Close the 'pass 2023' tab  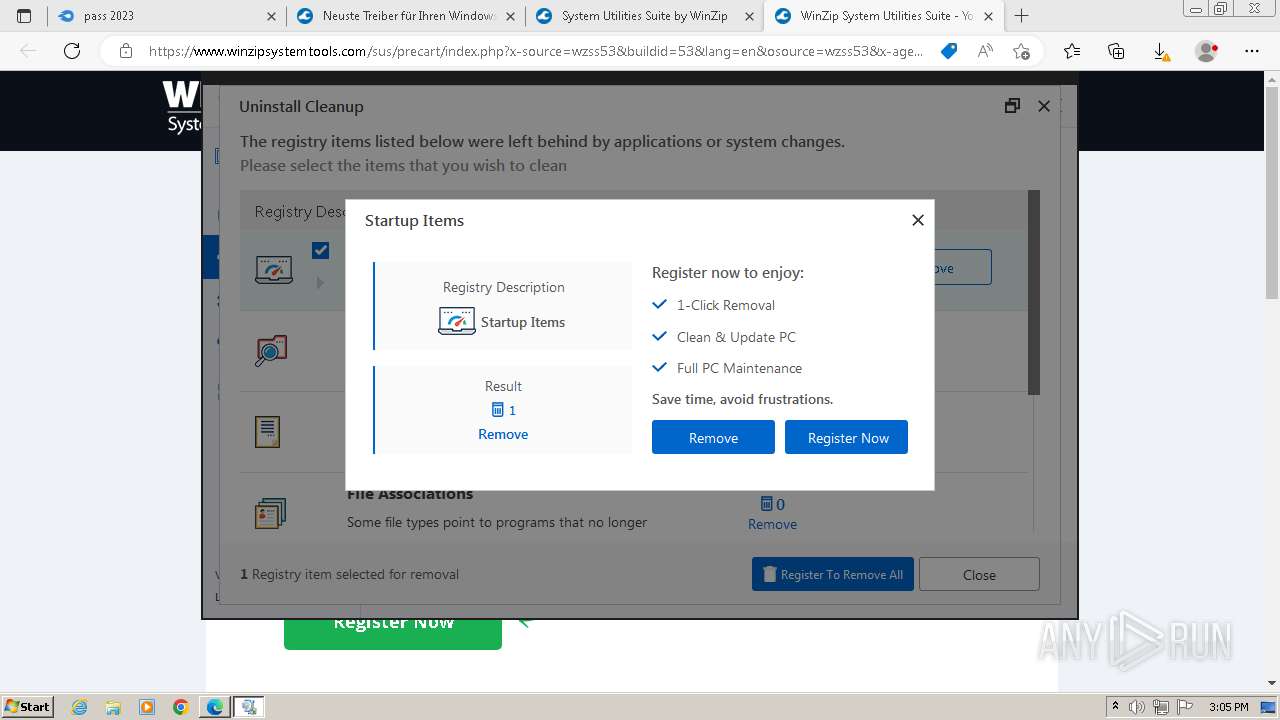coord(272,16)
